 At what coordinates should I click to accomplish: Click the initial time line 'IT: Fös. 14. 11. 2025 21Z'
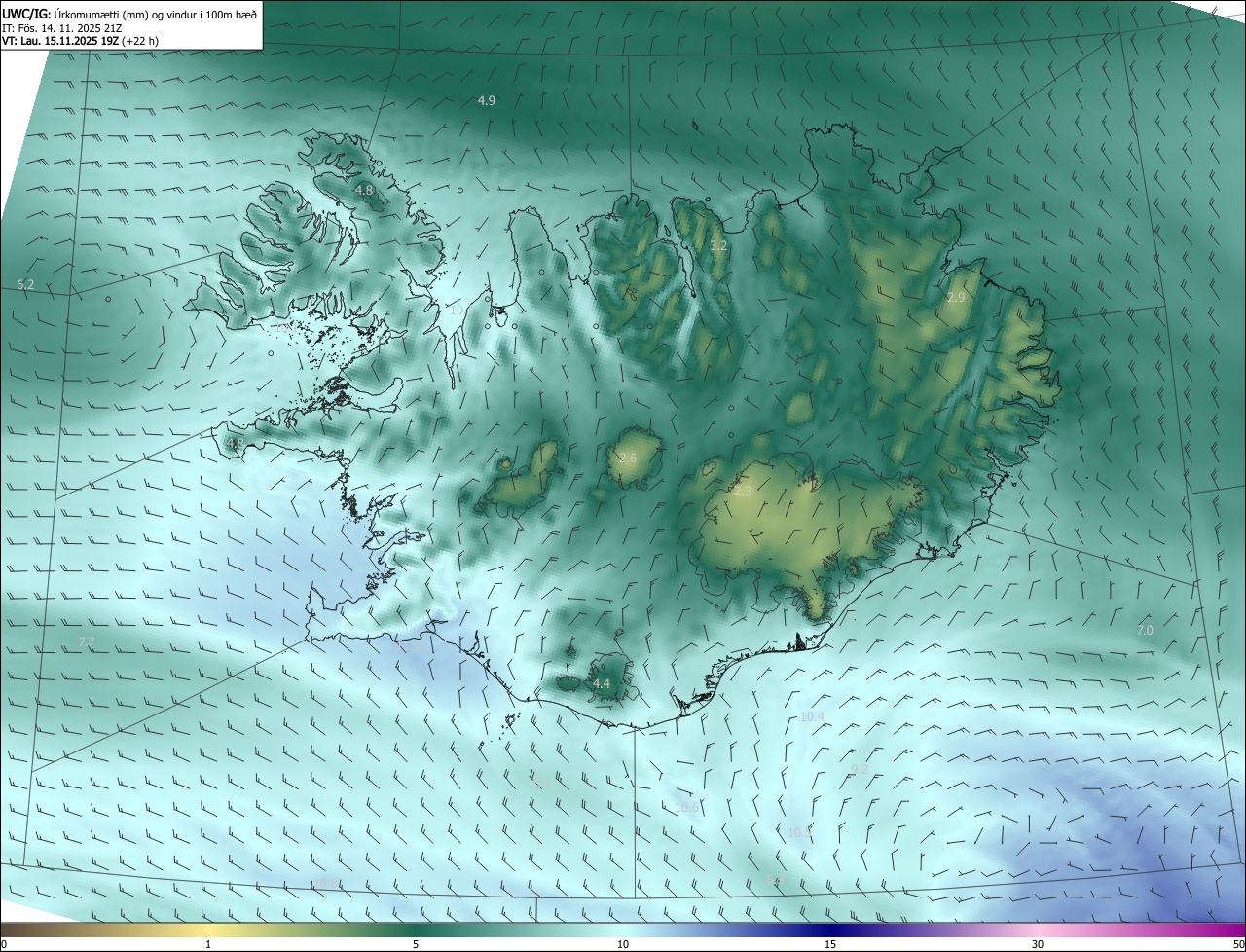pyautogui.click(x=61, y=27)
